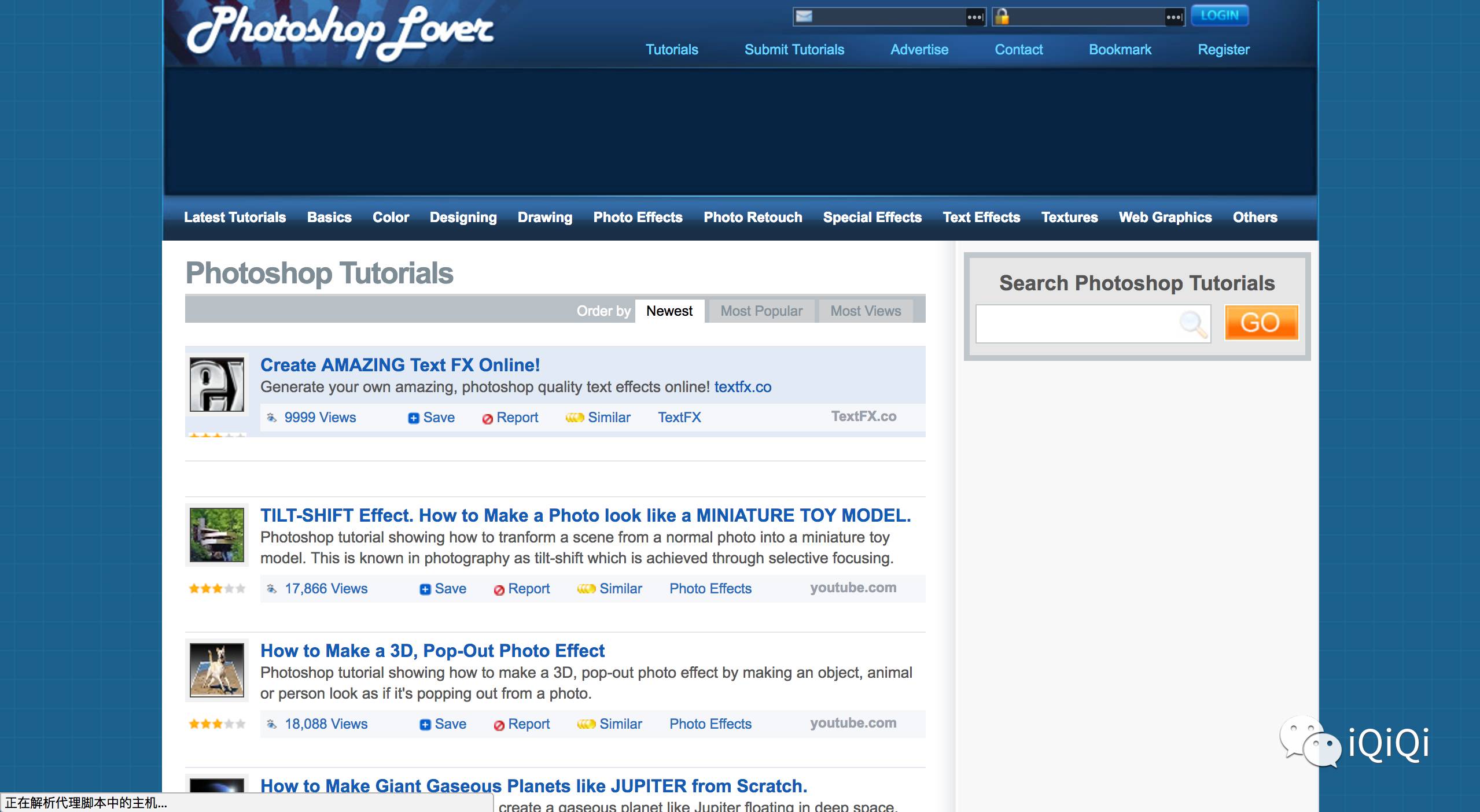Open the 3D Pop-Out dog thumbnail
This screenshot has height=812, width=1480.
tap(217, 670)
